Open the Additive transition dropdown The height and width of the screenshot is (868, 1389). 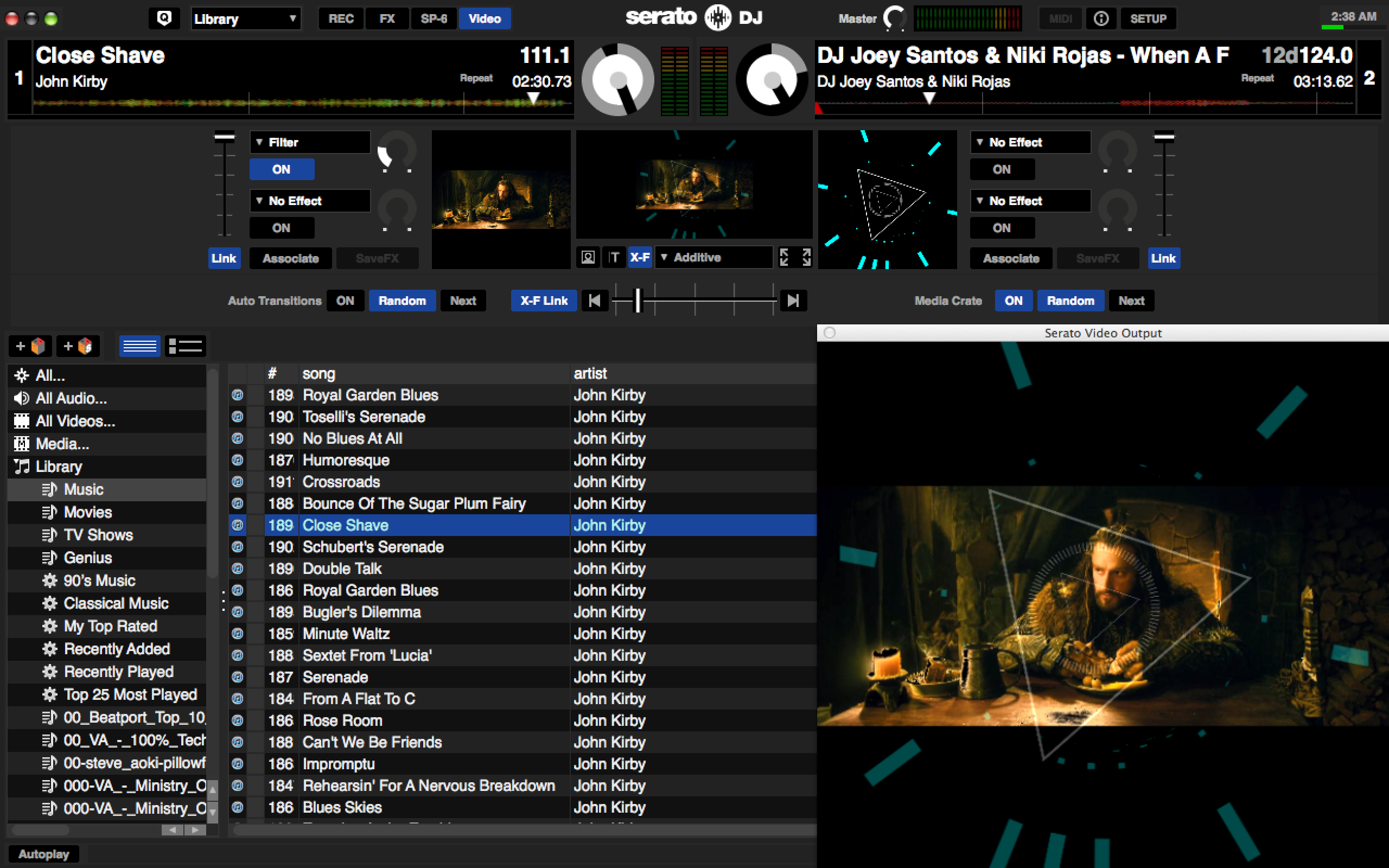(x=714, y=257)
